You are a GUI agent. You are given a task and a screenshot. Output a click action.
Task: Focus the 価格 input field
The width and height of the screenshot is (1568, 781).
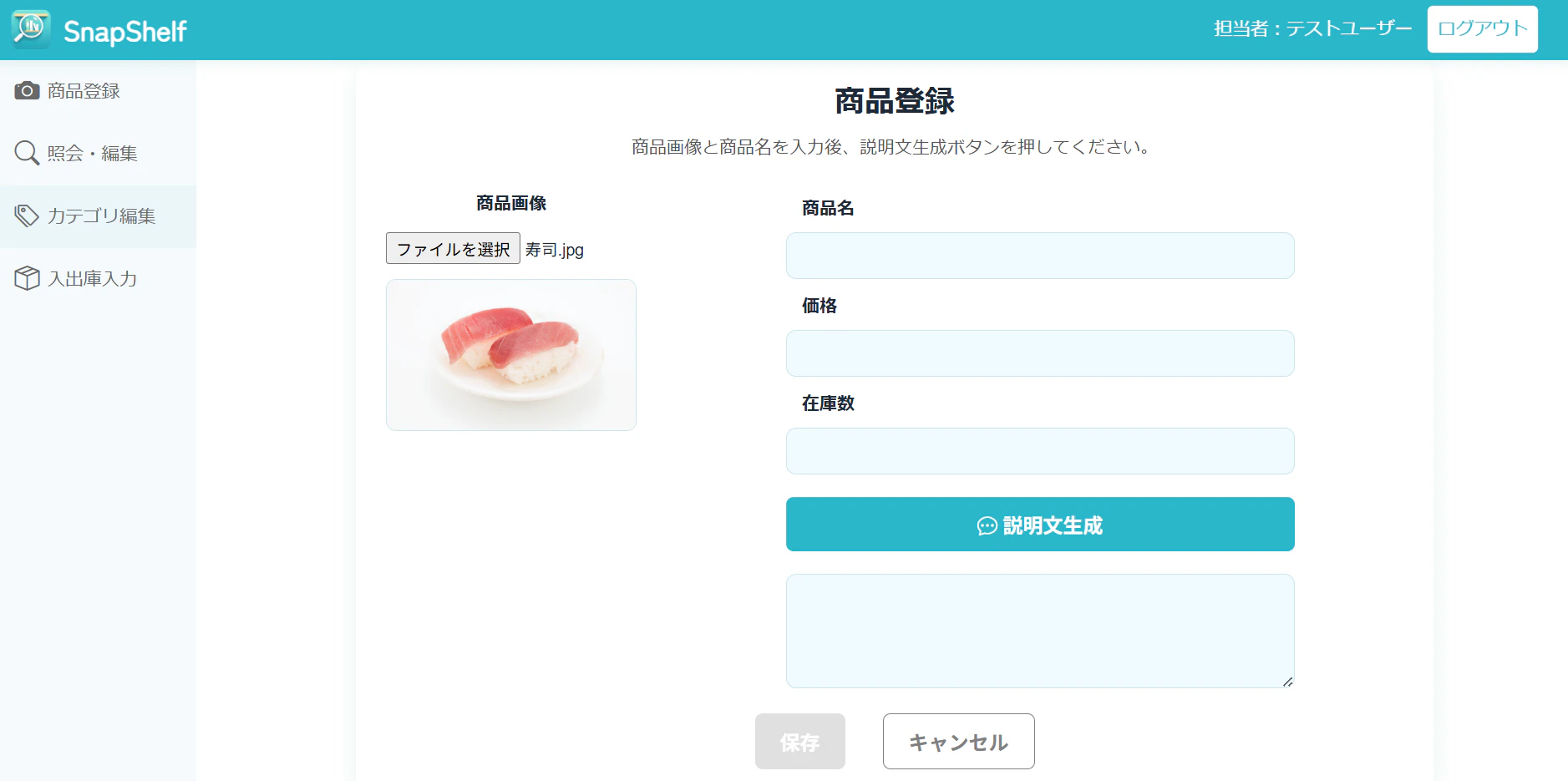tap(1040, 353)
